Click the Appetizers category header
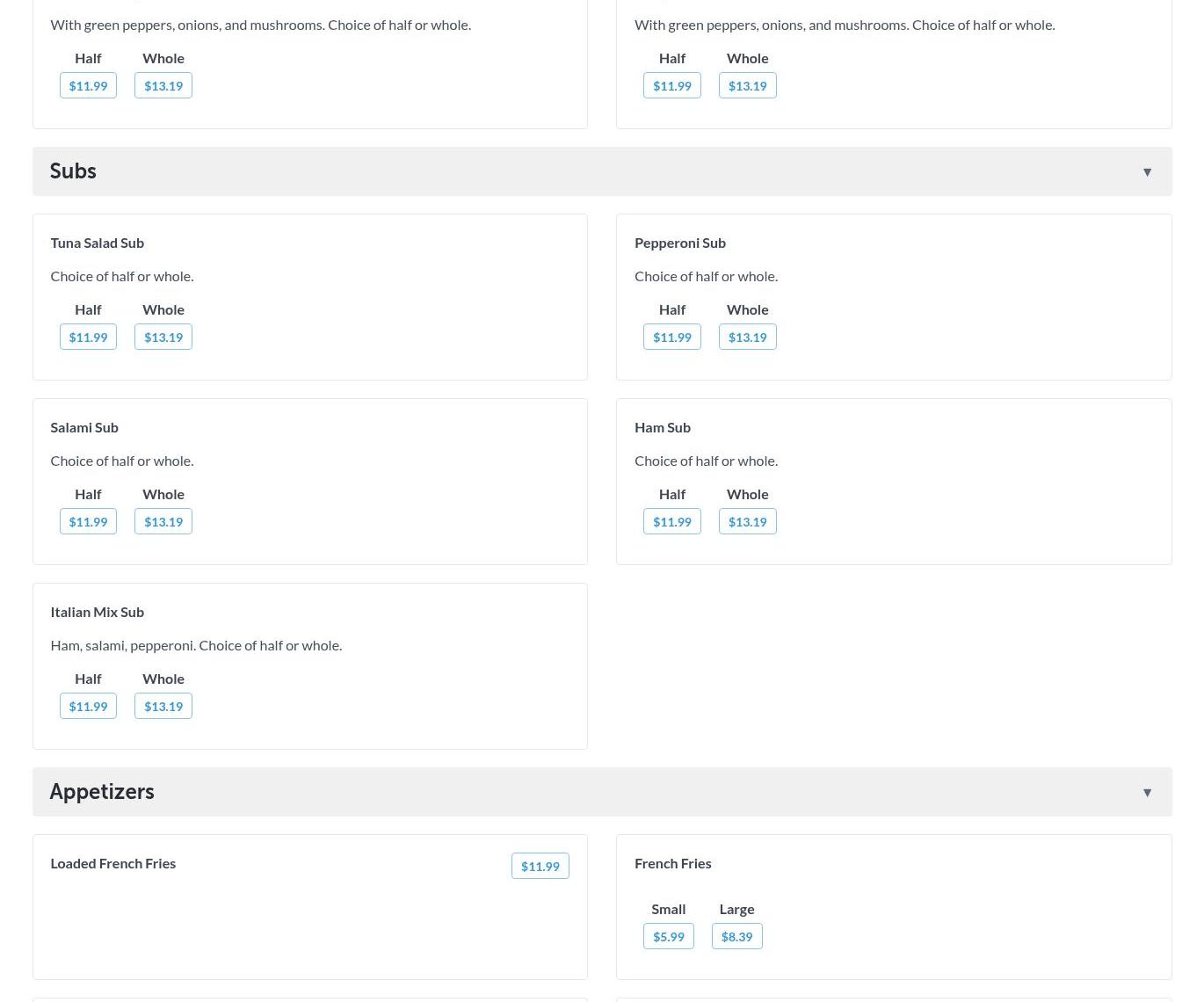The height and width of the screenshot is (1002, 1204). tap(102, 792)
